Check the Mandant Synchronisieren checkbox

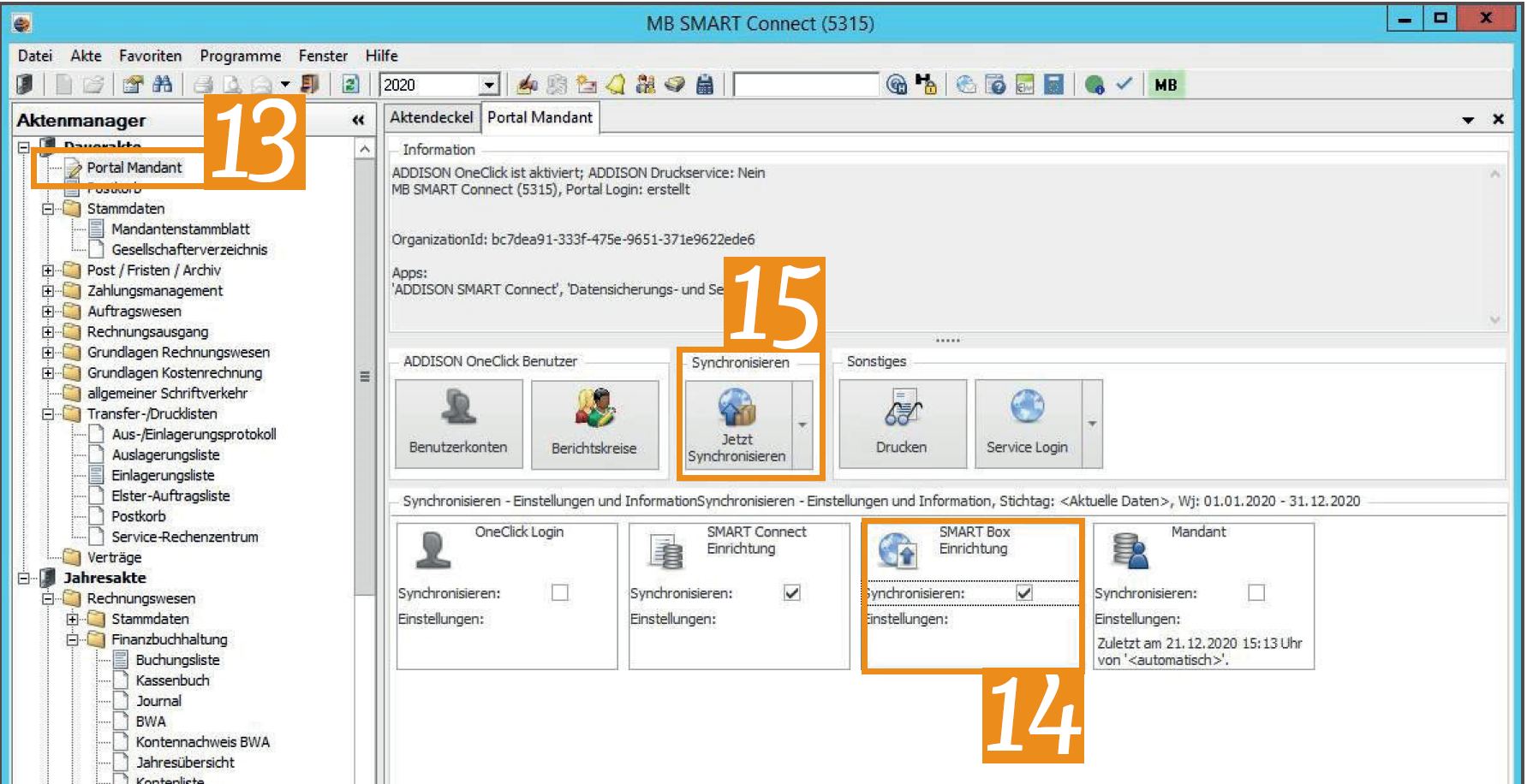pos(1256,592)
